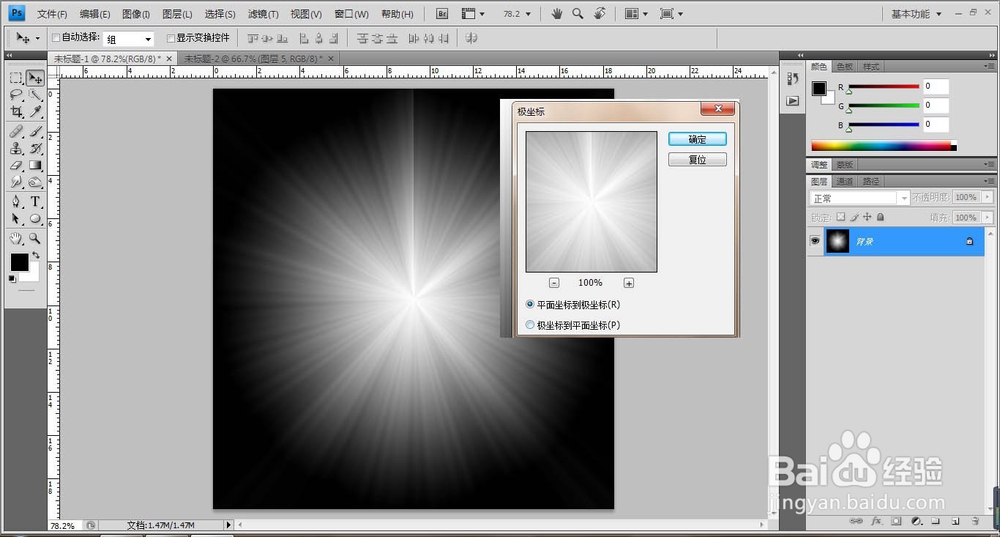Image resolution: width=1000 pixels, height=537 pixels.
Task: Select the Magic Wand tool
Action: coord(35,96)
